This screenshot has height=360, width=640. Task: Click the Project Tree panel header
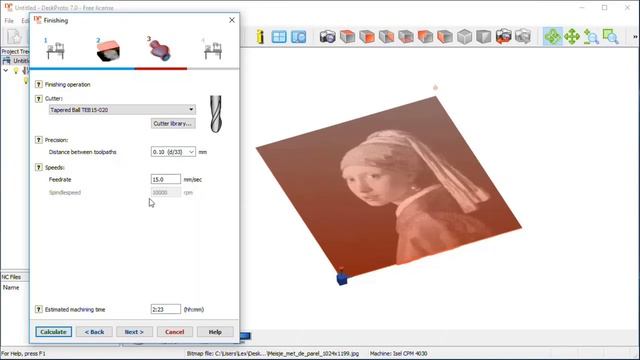click(x=15, y=51)
